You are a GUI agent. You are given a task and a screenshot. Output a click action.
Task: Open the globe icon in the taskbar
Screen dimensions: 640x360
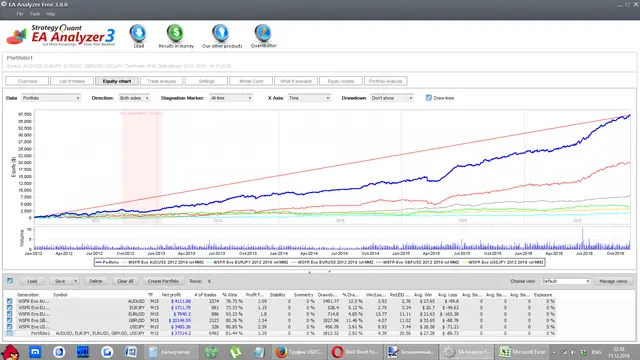211,352
